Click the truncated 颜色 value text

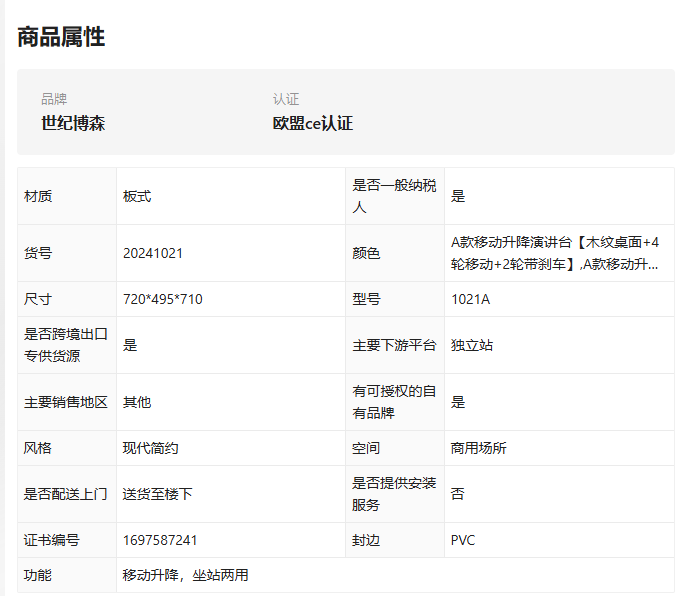pyautogui.click(x=555, y=253)
